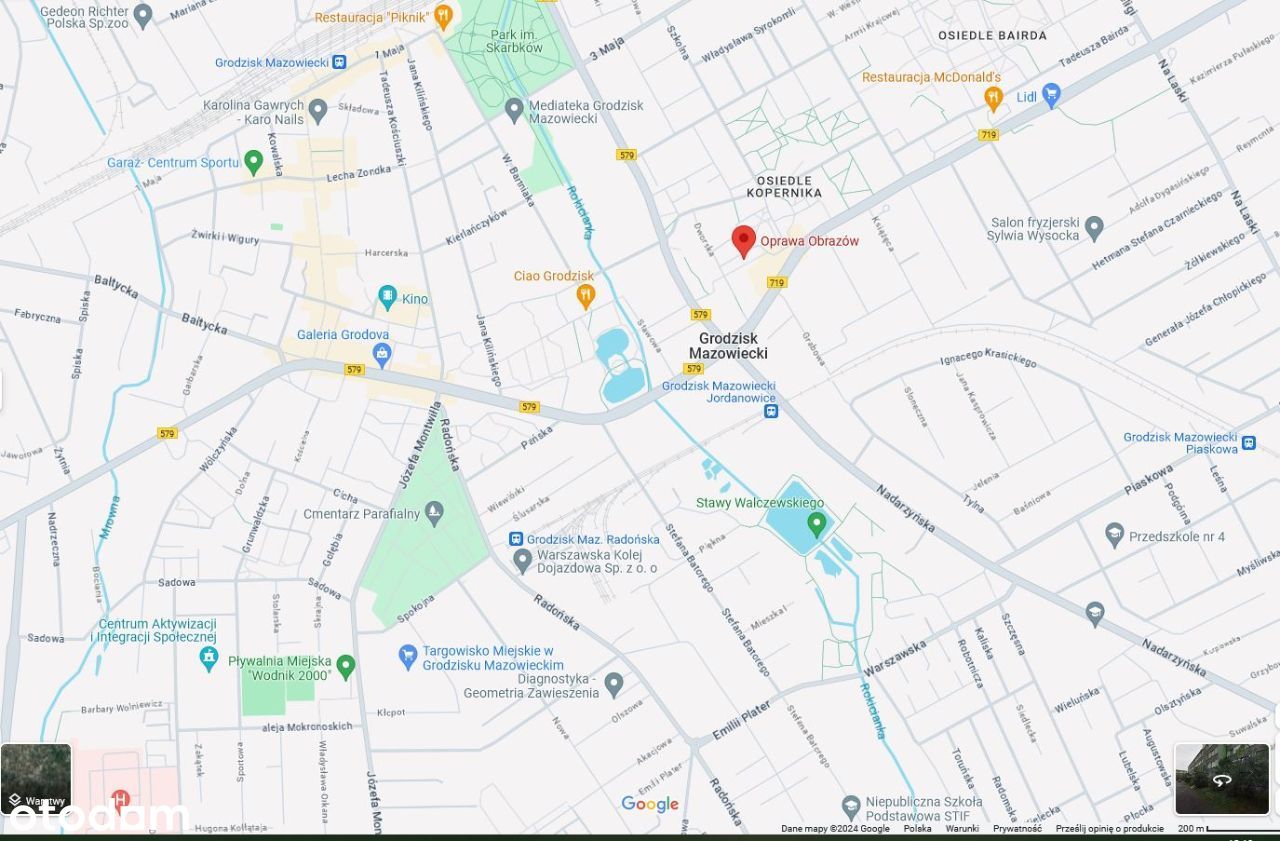Viewport: 1280px width, 841px height.
Task: Click the Oprawa Obrazów red label
Action: pyautogui.click(x=810, y=241)
